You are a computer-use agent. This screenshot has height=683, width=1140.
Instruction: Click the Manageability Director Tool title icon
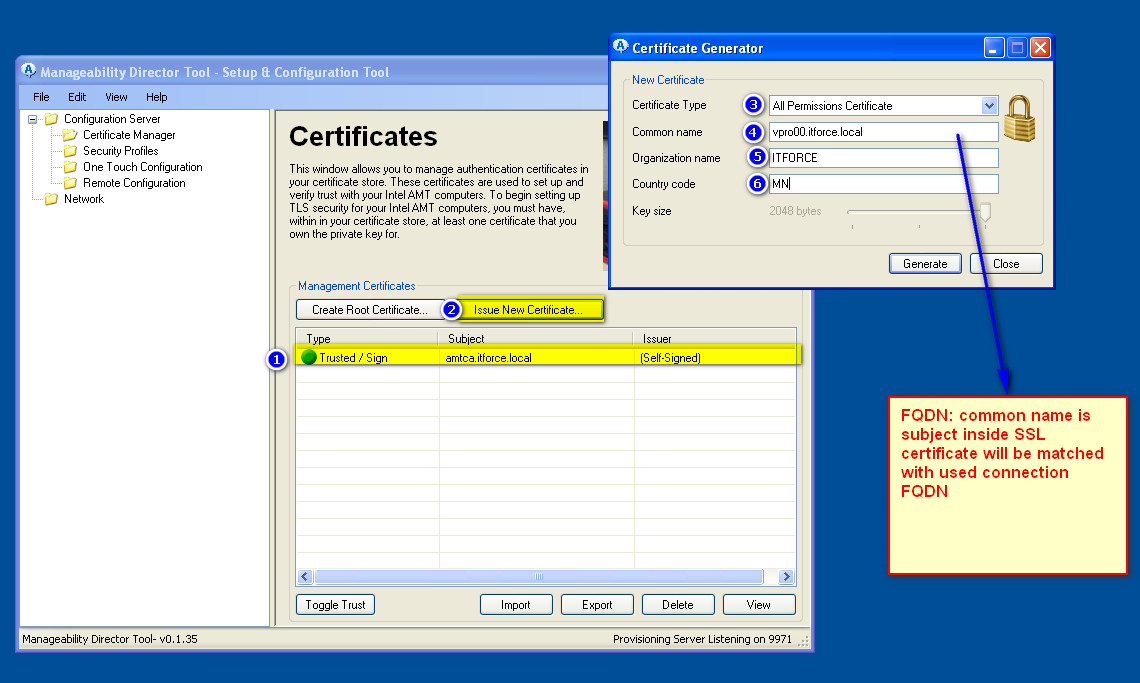tap(28, 71)
